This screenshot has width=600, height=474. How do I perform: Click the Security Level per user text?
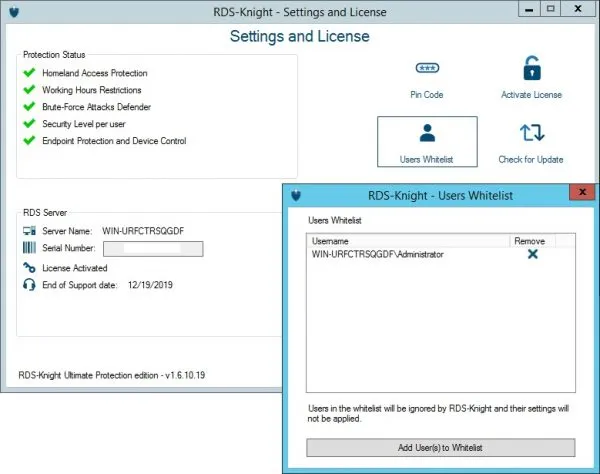click(x=84, y=124)
